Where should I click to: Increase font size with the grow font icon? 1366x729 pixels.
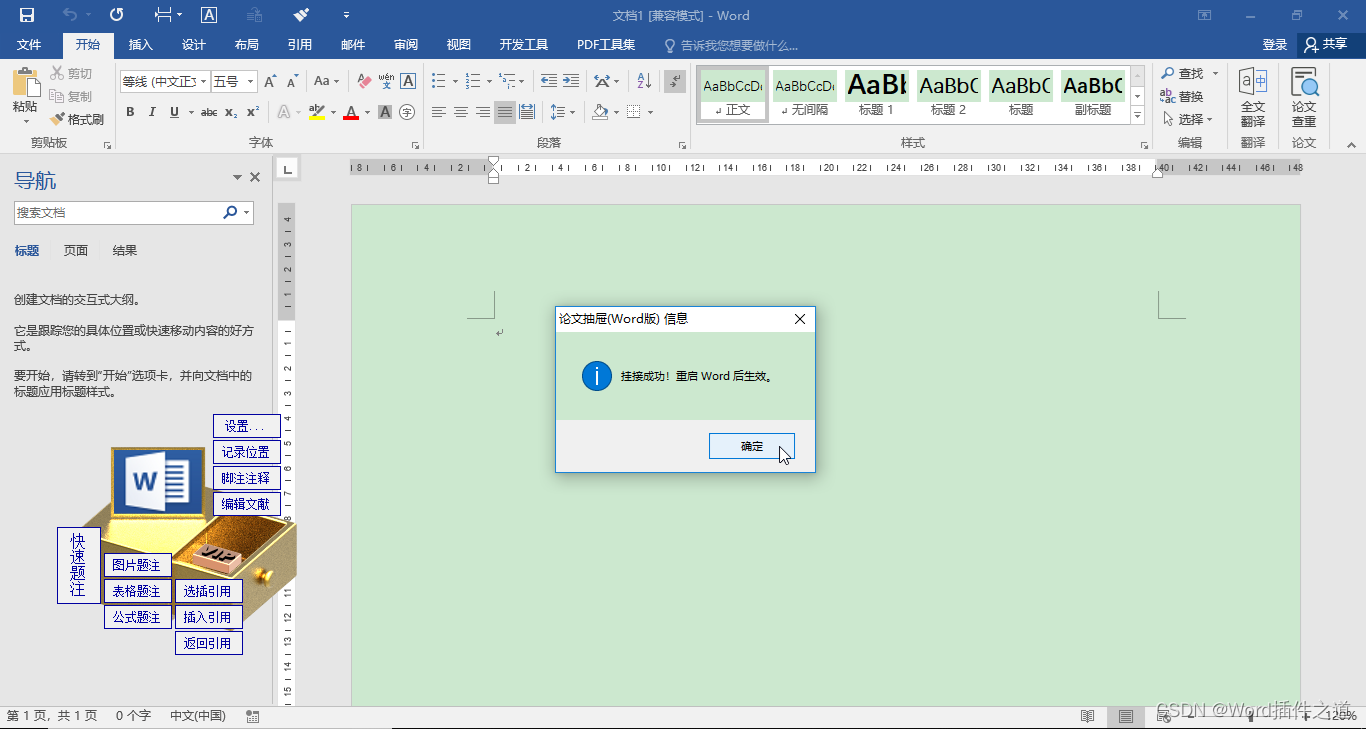270,81
